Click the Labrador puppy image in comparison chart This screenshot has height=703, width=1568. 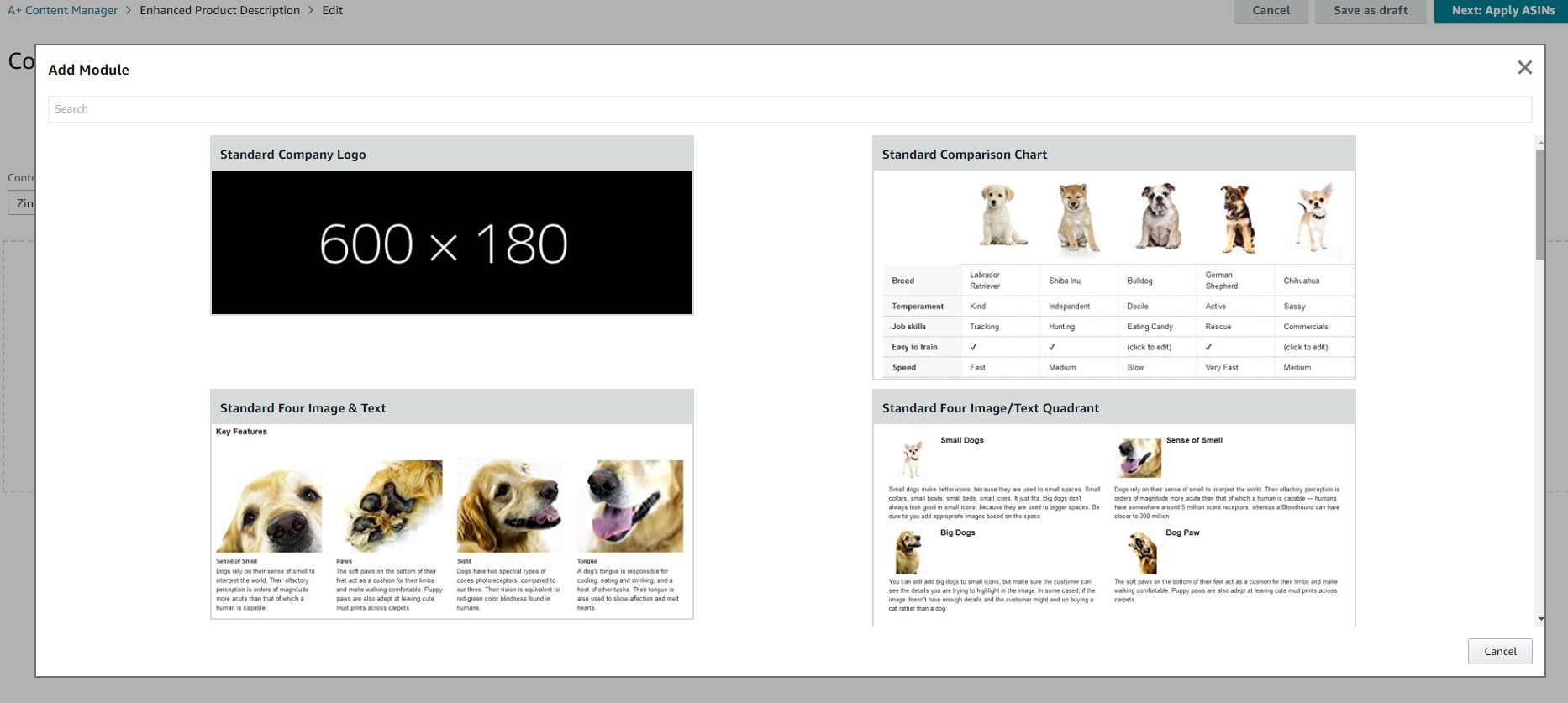coord(1002,216)
